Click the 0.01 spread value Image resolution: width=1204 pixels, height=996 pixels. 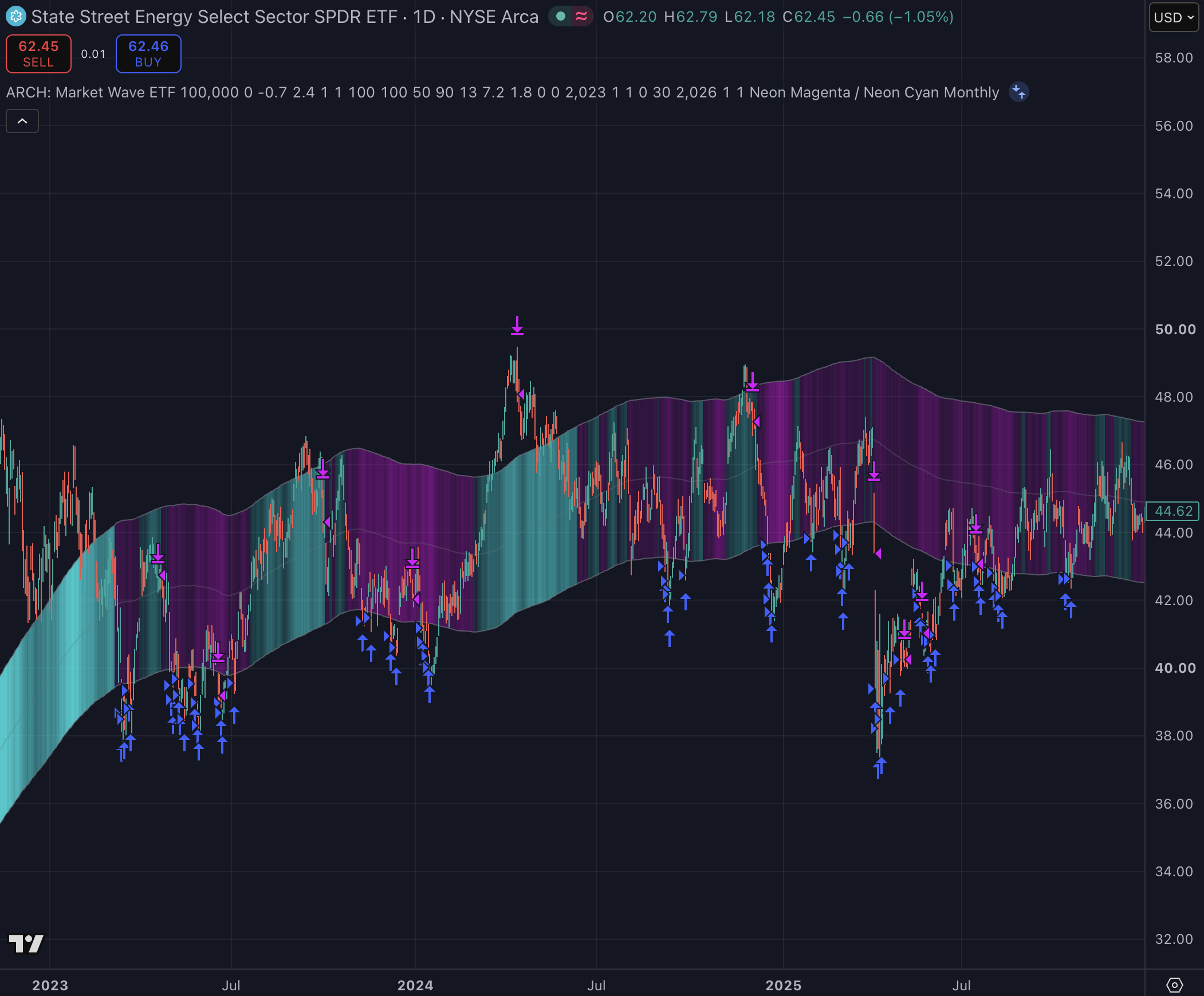(93, 54)
